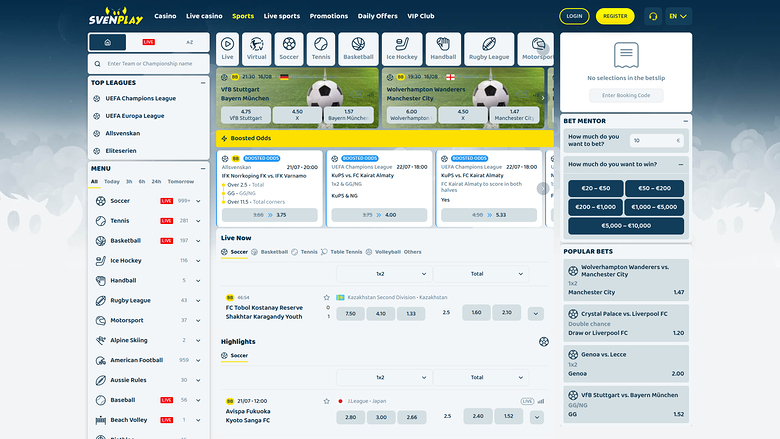This screenshot has width=780, height=439.
Task: Select 2.80 odds for Avispa Fukuoka
Action: click(351, 418)
